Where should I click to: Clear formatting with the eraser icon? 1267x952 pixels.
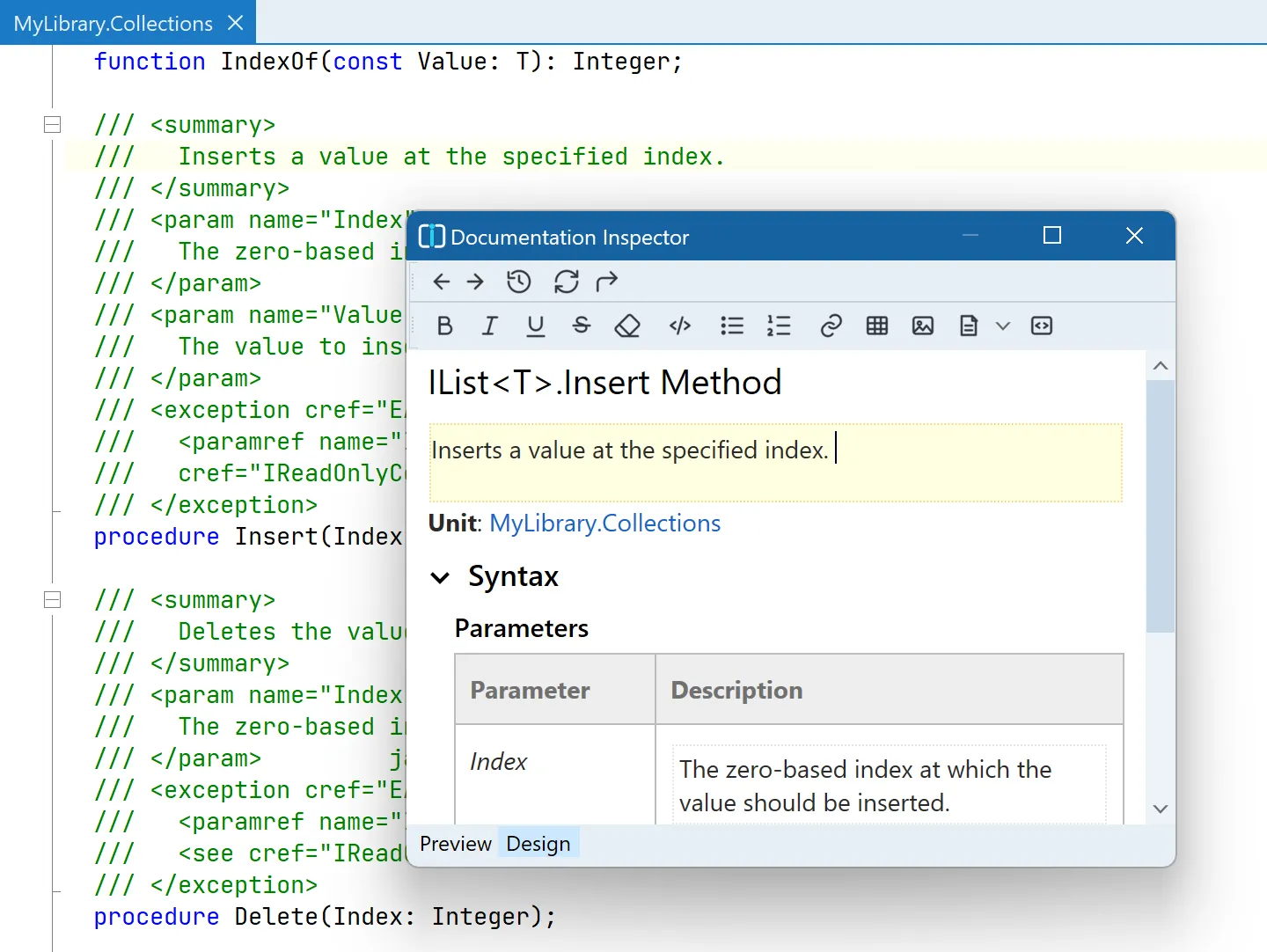627,326
